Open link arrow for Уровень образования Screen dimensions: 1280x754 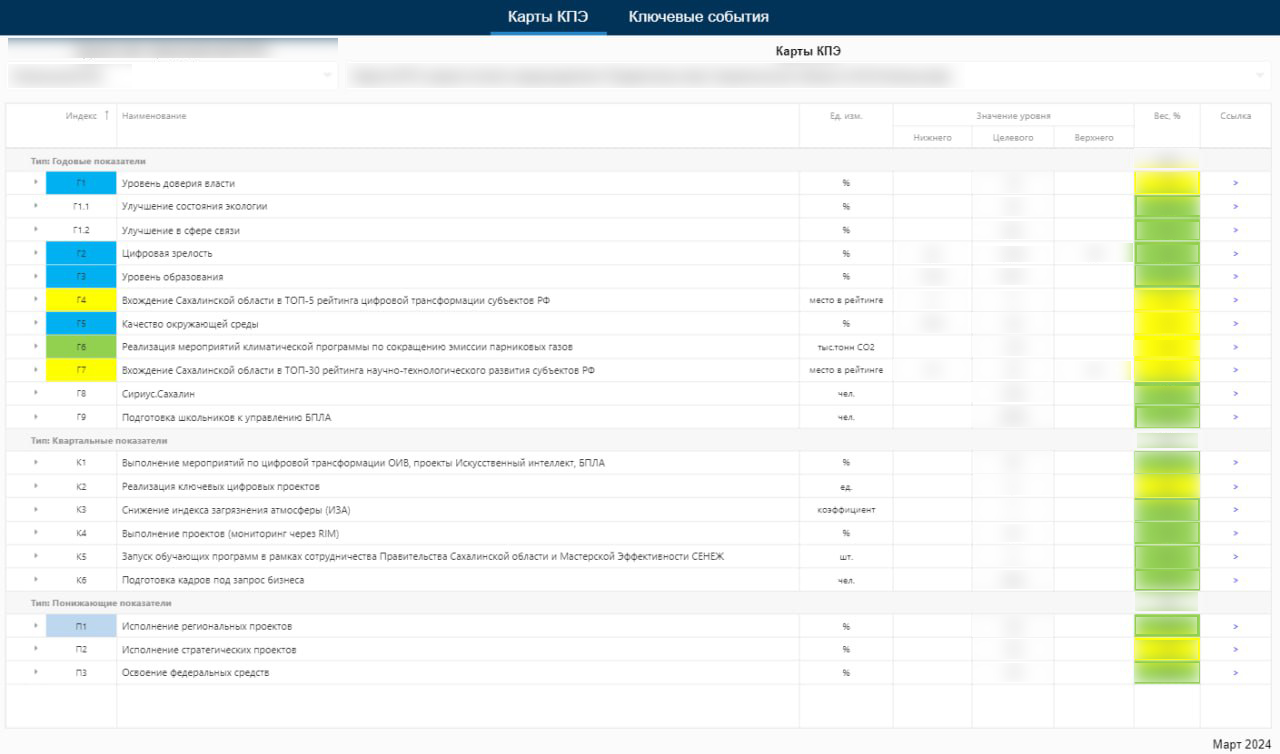tap(1236, 277)
